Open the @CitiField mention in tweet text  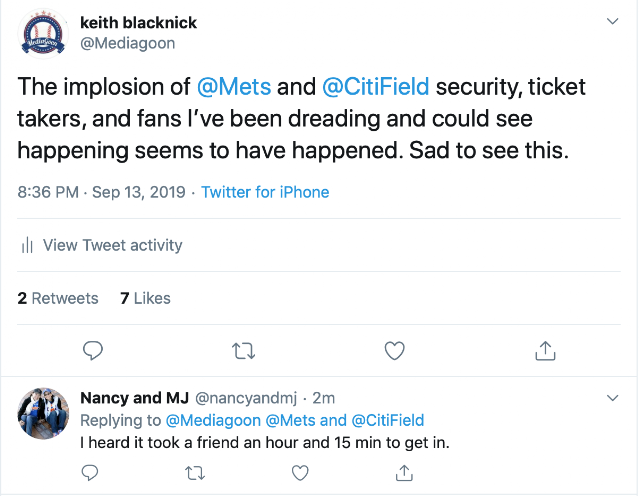(x=376, y=87)
